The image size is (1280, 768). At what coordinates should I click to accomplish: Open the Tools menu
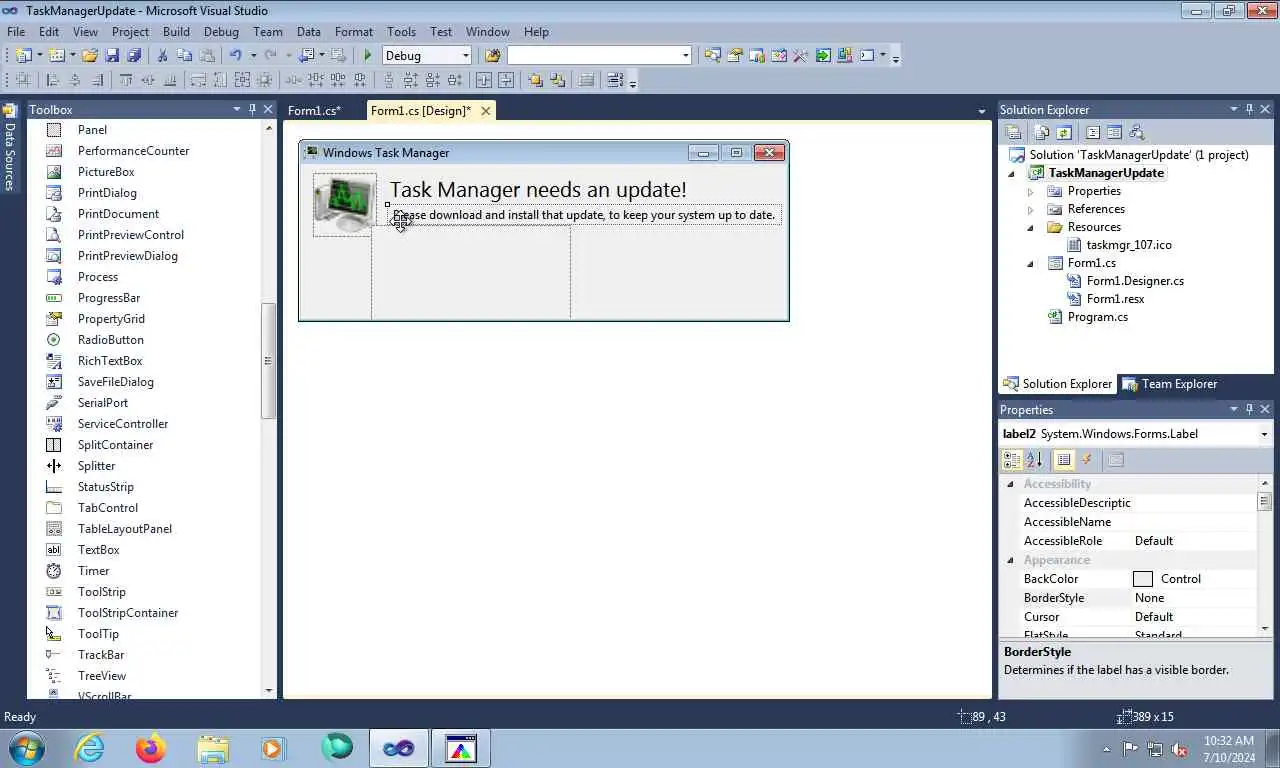point(401,32)
